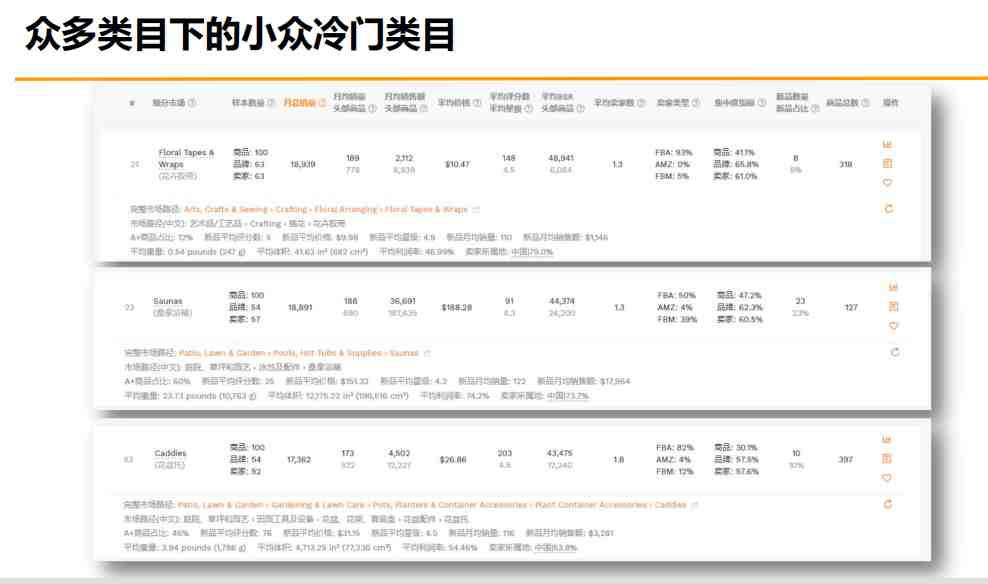
Task: Select the monthly sales value 18,939
Action: [x=302, y=164]
